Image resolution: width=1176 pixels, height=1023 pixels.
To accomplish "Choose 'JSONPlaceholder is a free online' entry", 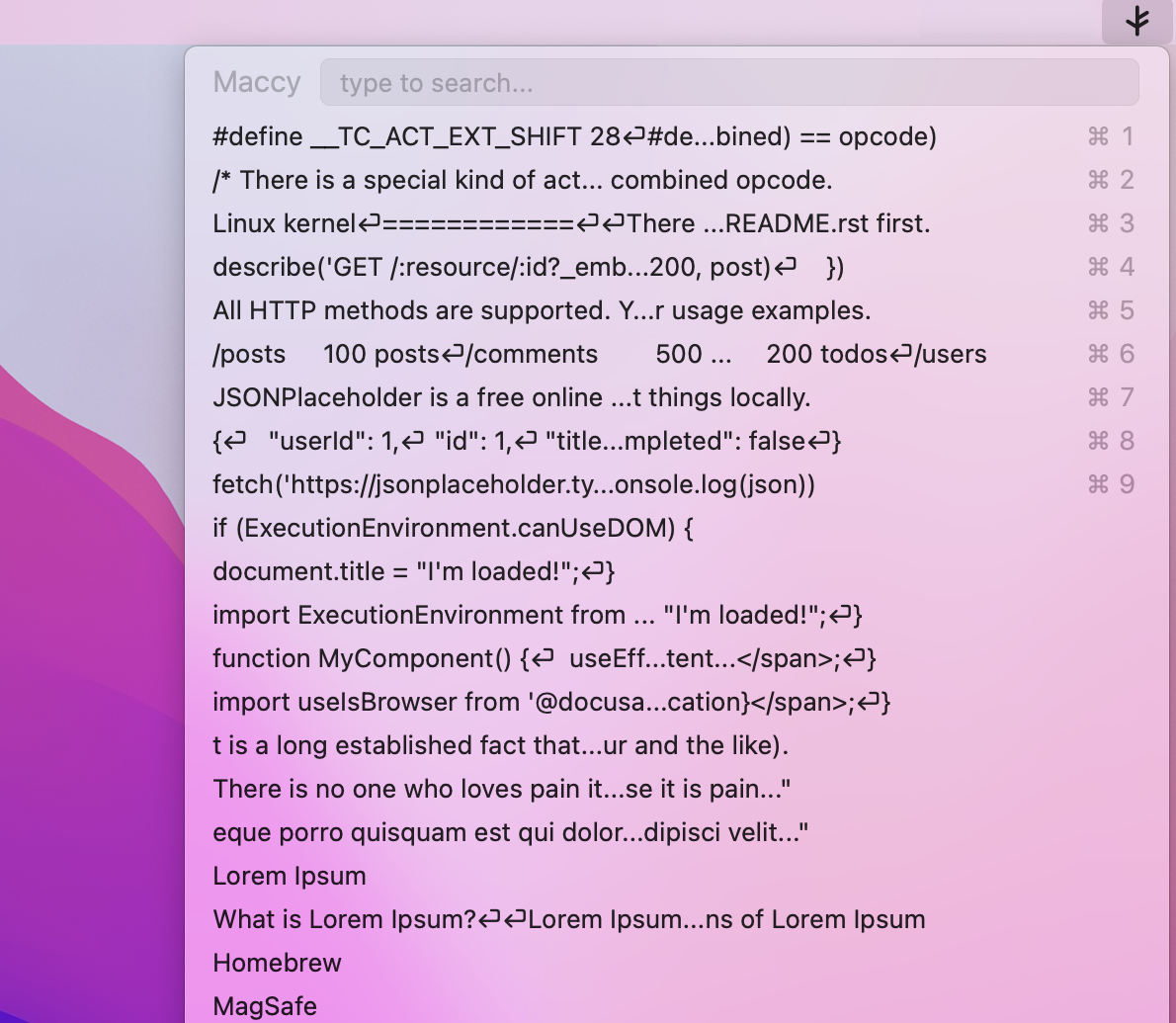I will coord(677,397).
